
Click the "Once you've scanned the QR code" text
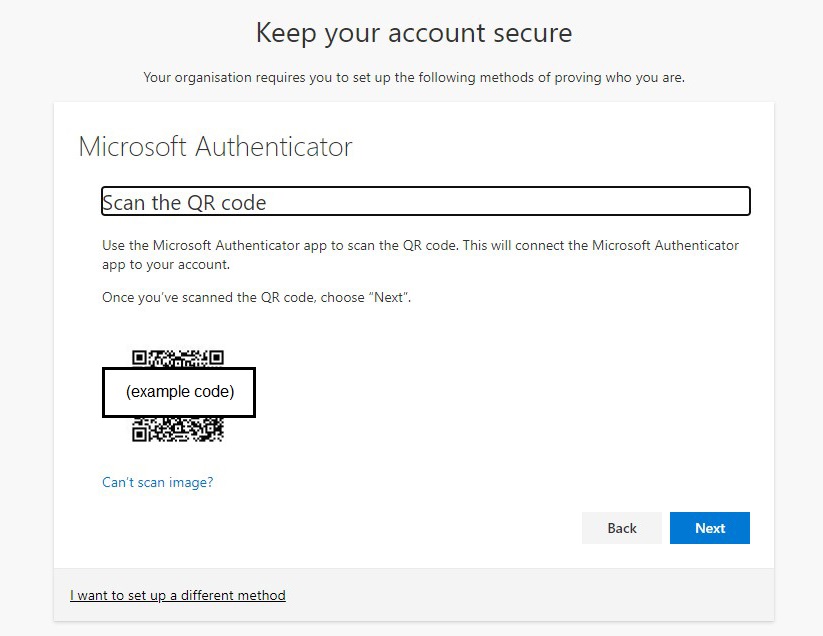pyautogui.click(x=208, y=298)
